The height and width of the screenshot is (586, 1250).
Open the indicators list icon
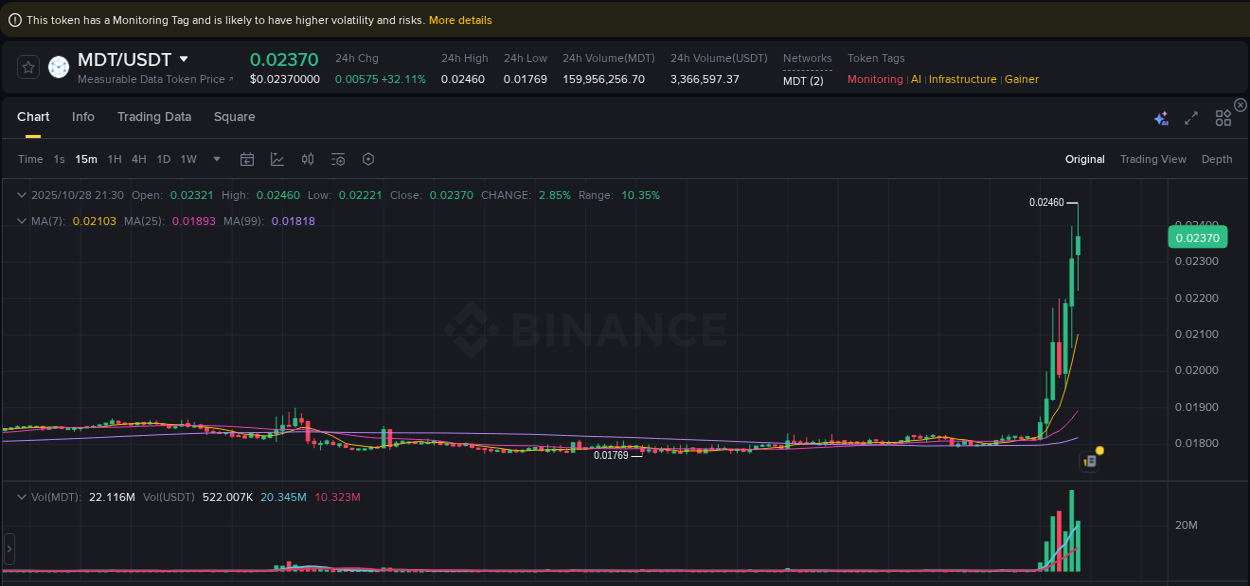coord(338,159)
